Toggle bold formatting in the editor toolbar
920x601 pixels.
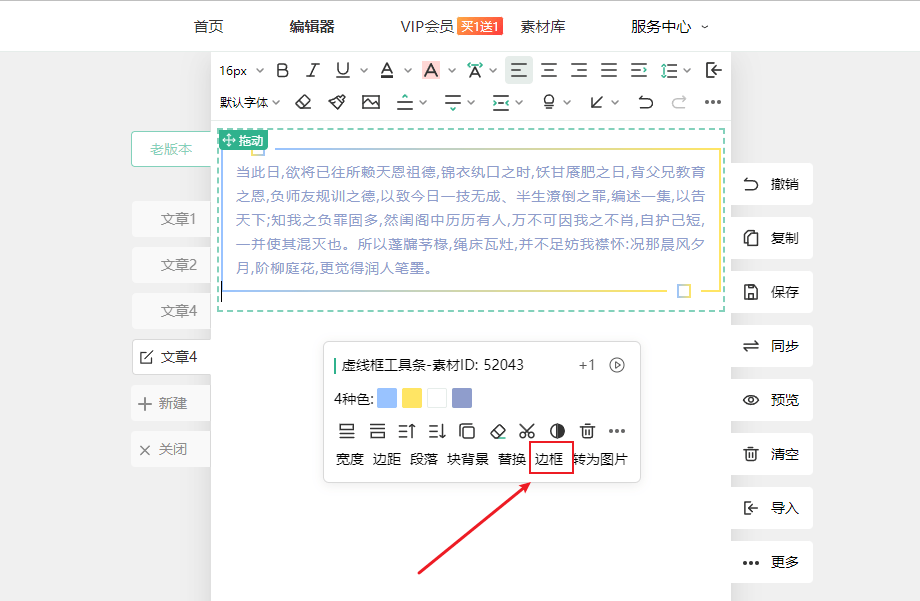[x=282, y=70]
